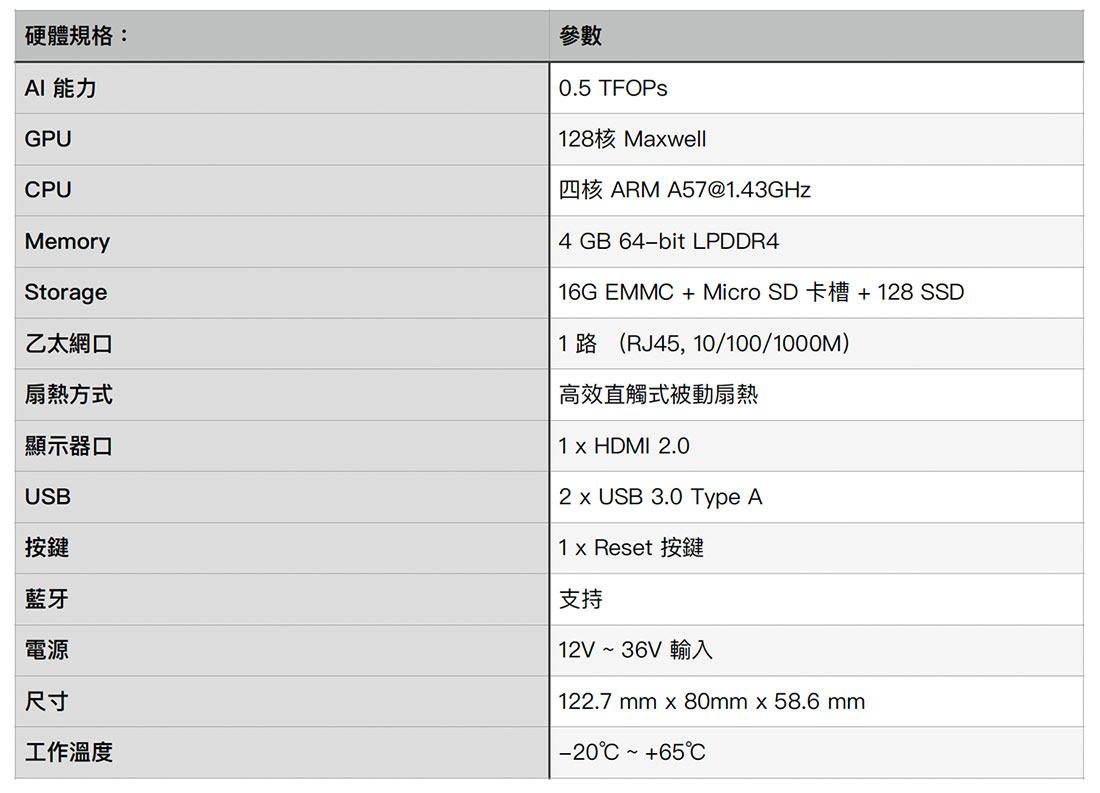Viewport: 1100px width, 793px height.
Task: Click the 硬體規格 header cell
Action: [77, 37]
